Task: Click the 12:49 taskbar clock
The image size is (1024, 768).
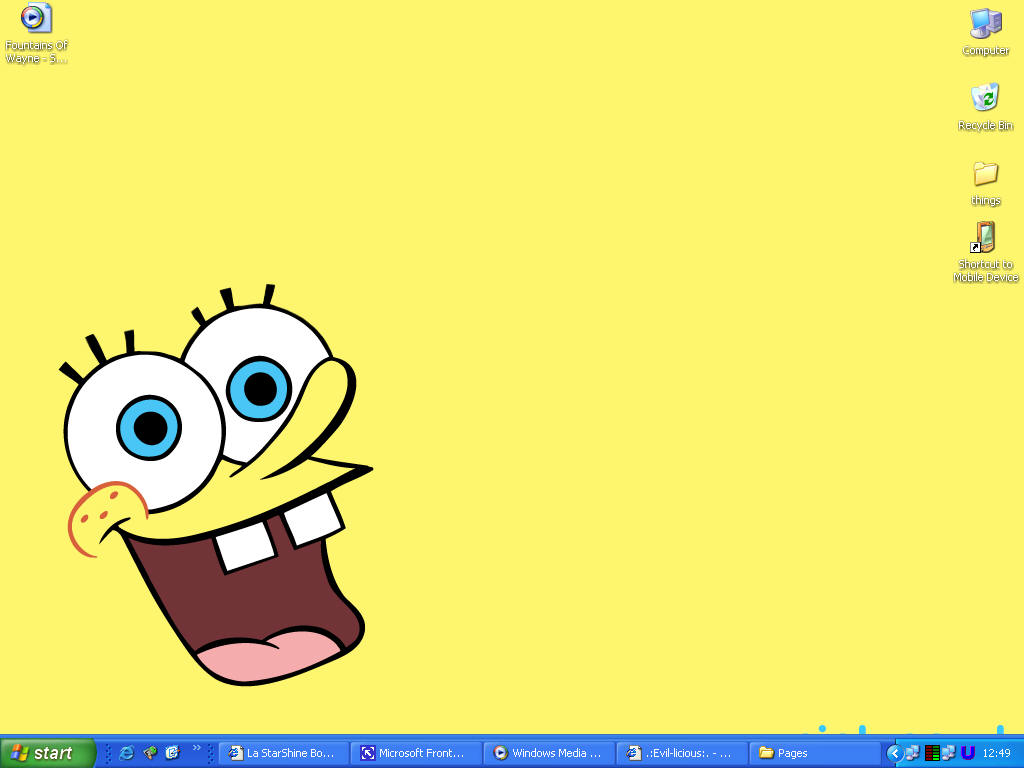Action: (x=997, y=753)
